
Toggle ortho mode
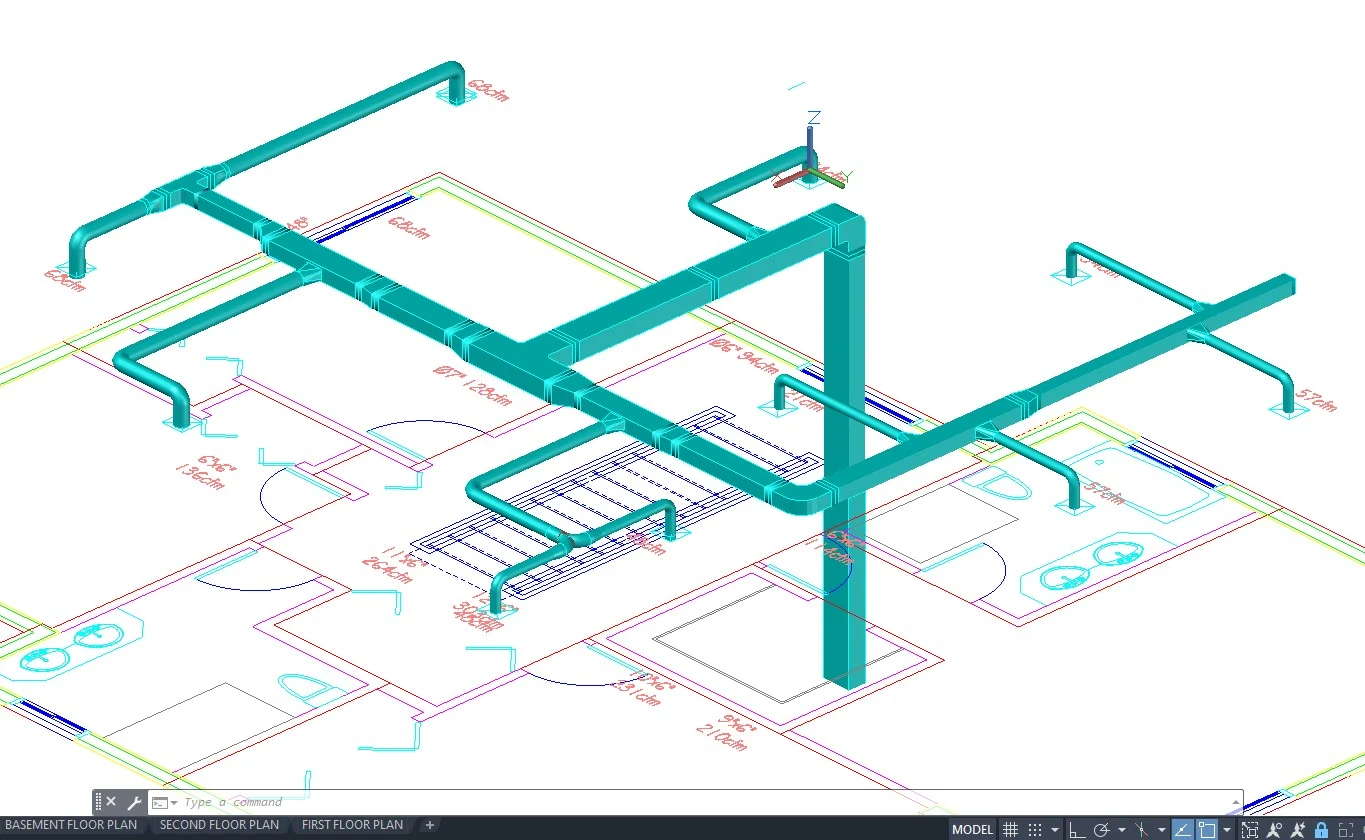click(1076, 830)
